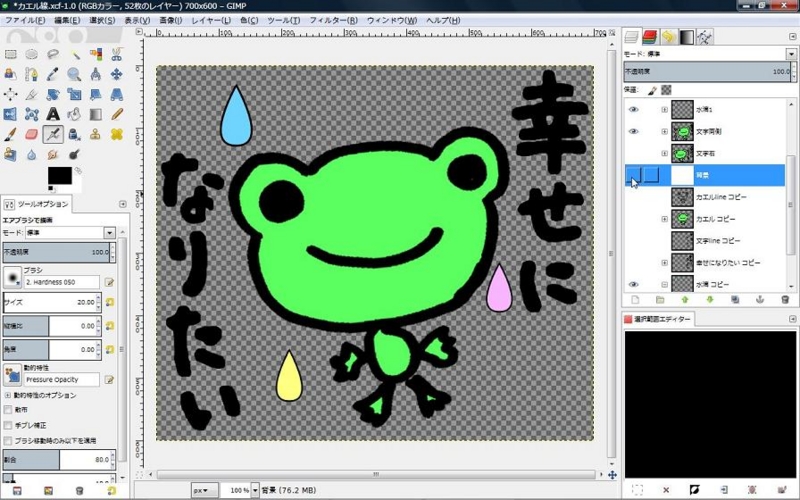Select the Color Picker tool
This screenshot has width=800, height=500.
coord(53,74)
